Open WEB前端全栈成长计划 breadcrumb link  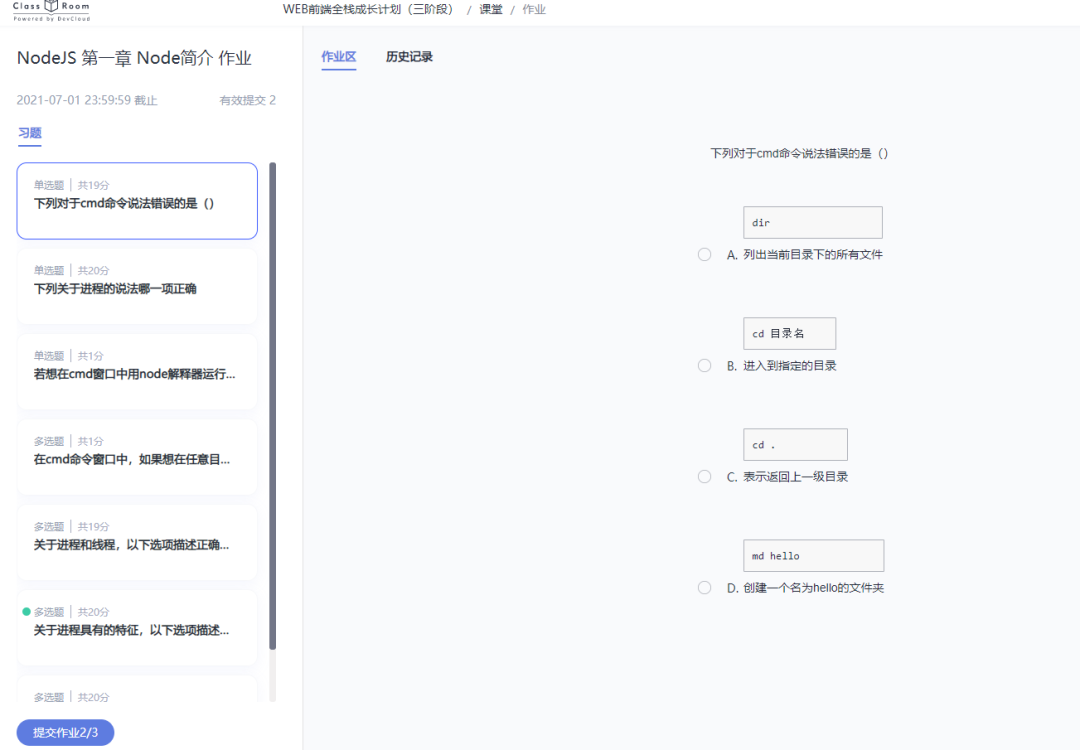368,10
